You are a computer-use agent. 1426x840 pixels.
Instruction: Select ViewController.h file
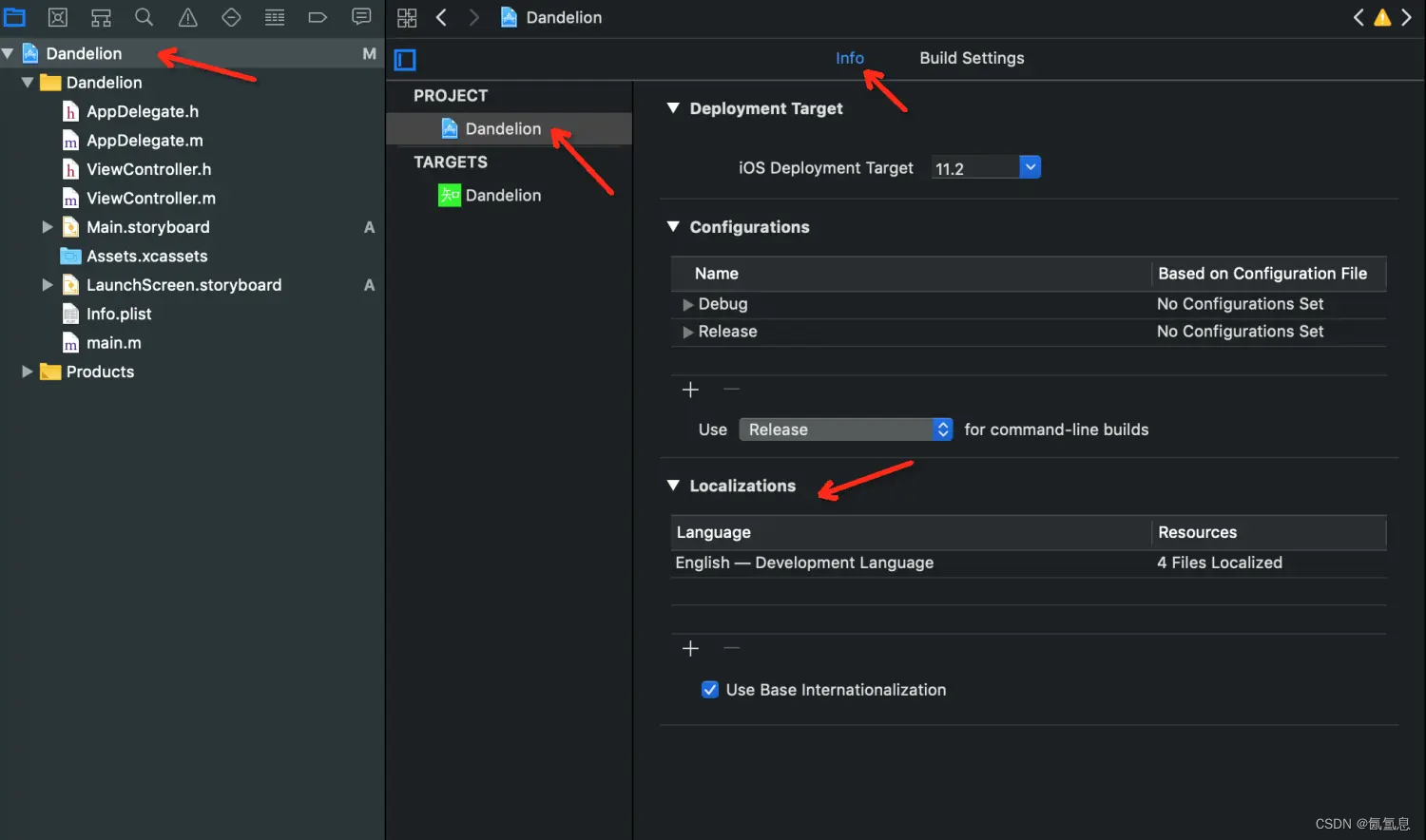pos(148,169)
